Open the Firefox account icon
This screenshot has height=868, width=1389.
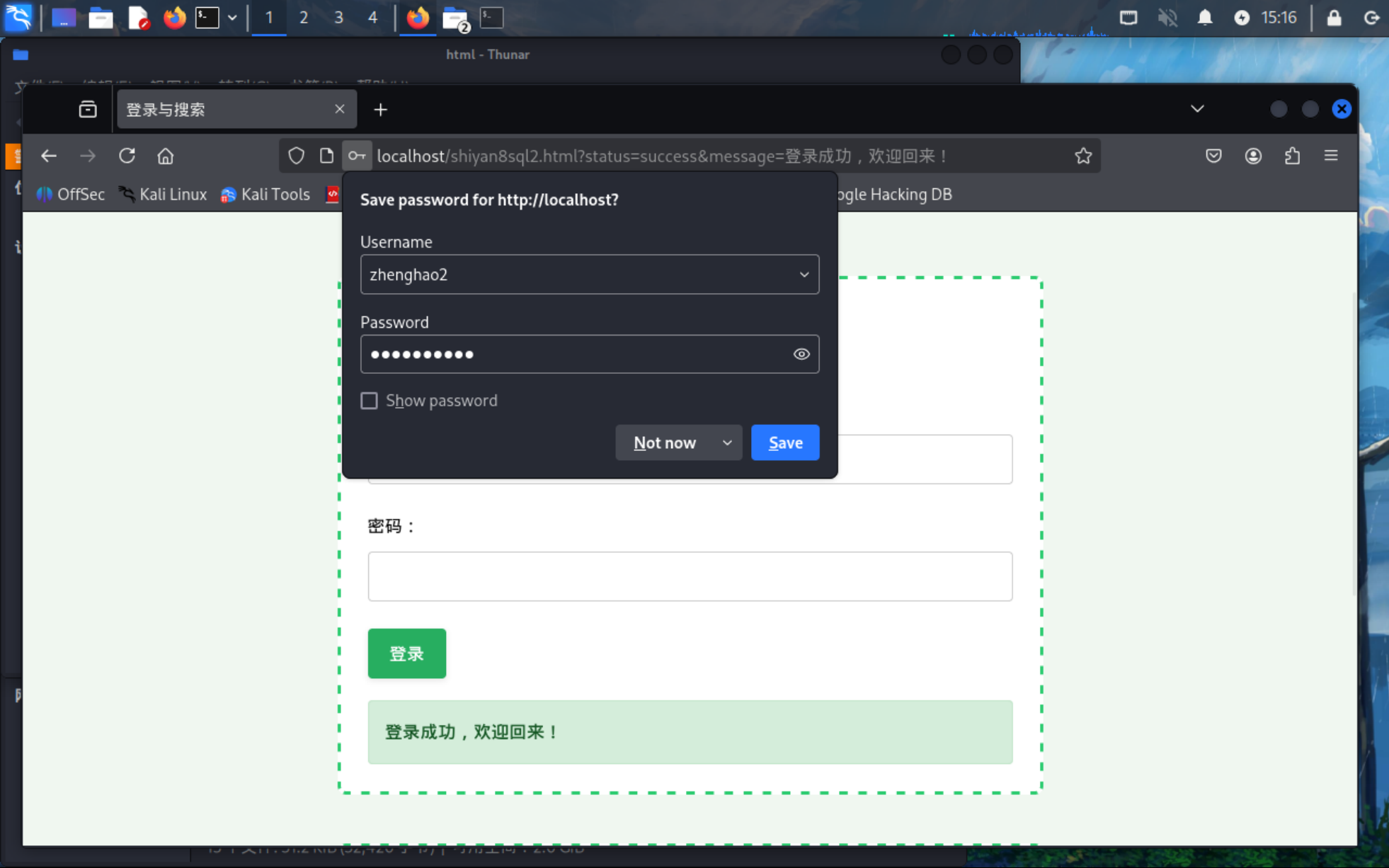coord(1253,156)
